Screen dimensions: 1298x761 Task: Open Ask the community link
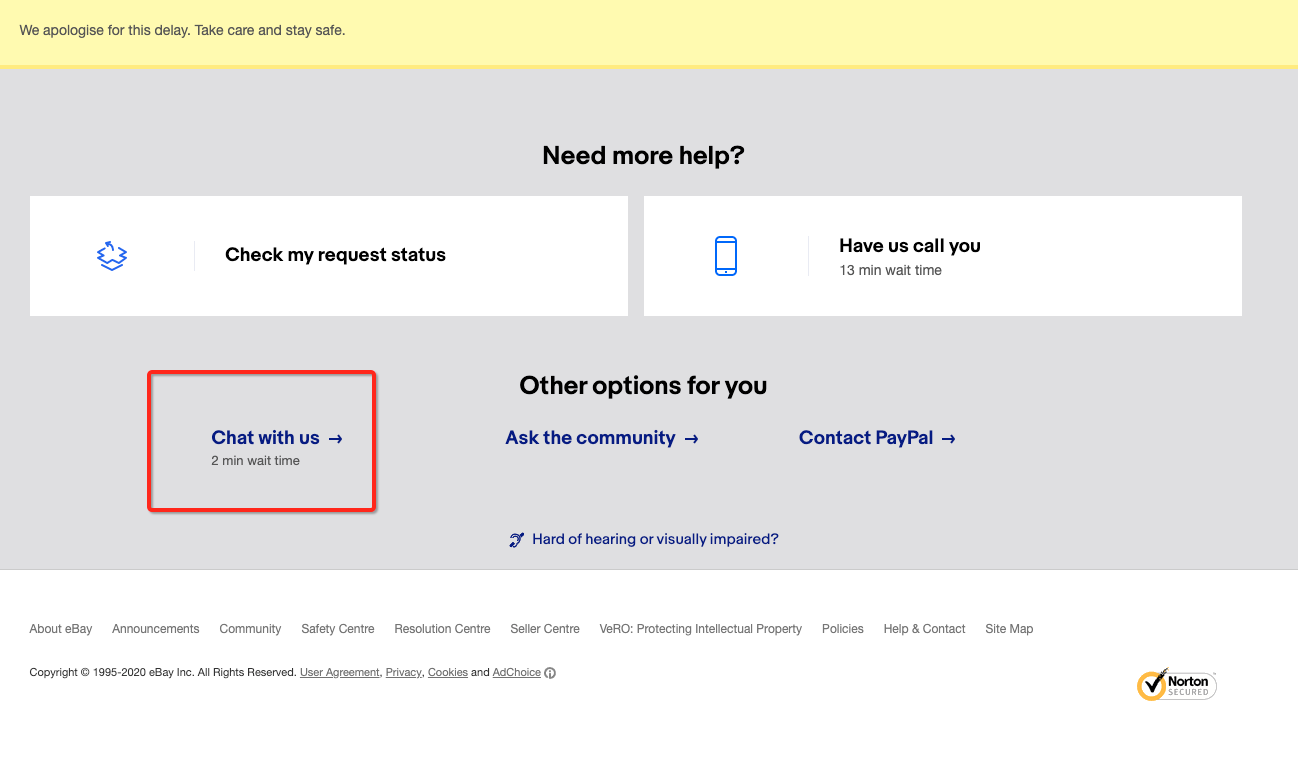tap(602, 438)
